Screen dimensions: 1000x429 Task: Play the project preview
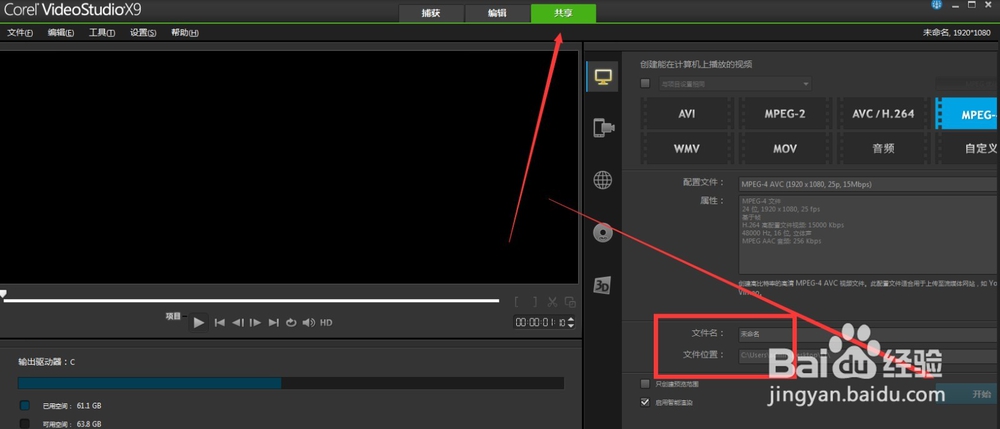click(x=199, y=323)
